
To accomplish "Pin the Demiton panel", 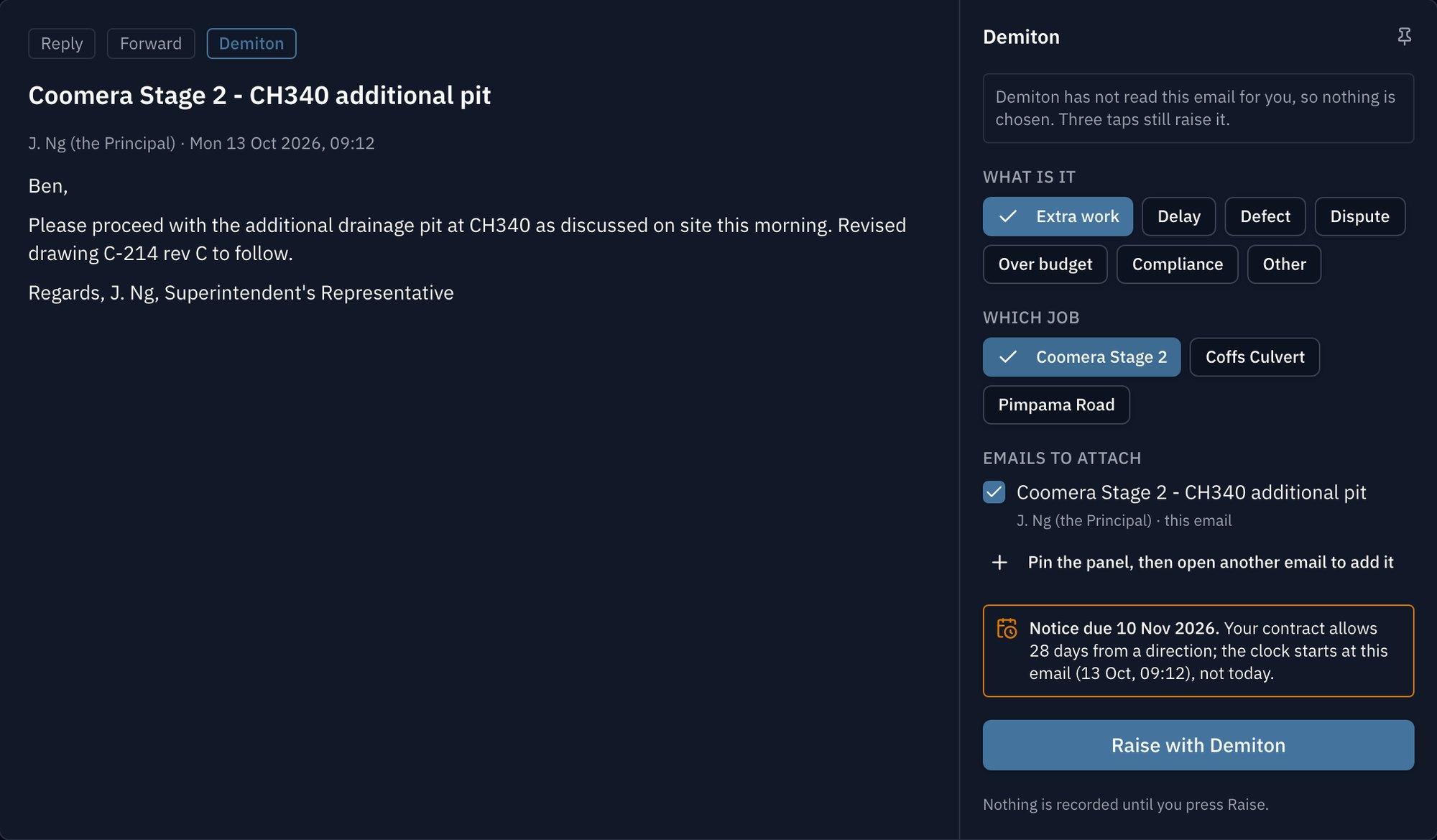I will click(x=1404, y=37).
